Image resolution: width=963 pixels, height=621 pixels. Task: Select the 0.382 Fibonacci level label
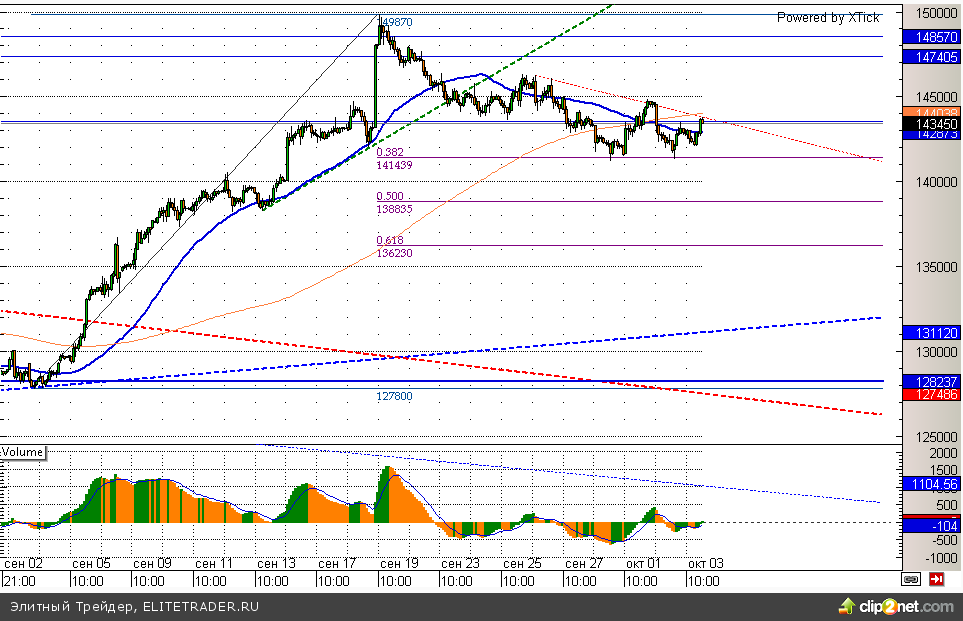click(x=389, y=153)
